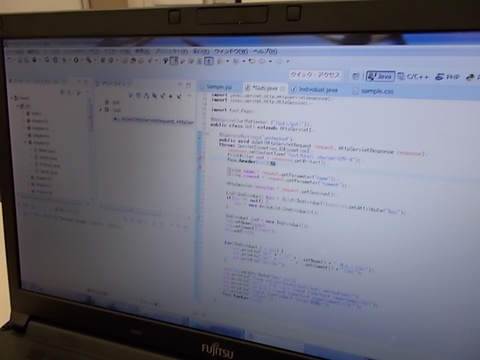The width and height of the screenshot is (480, 360).
Task: Click the Open Perspective icon beside Java
Action: pos(356,76)
